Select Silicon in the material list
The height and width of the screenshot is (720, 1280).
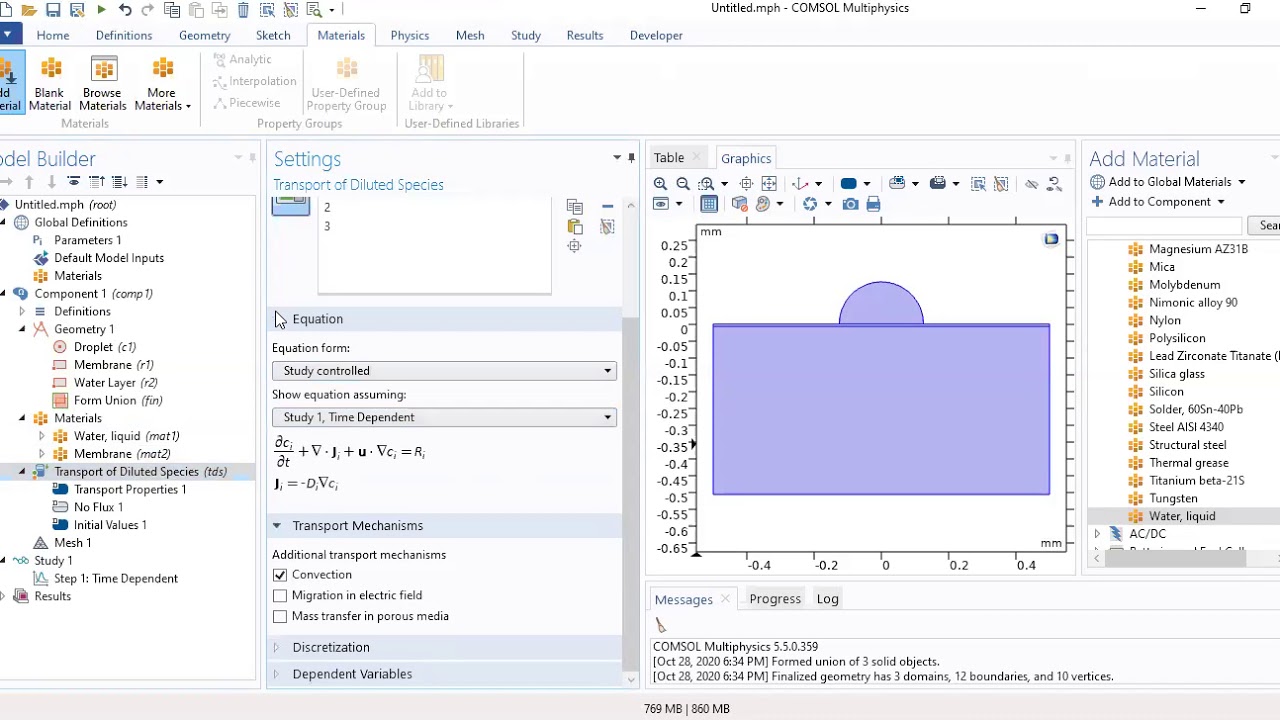(x=1166, y=392)
